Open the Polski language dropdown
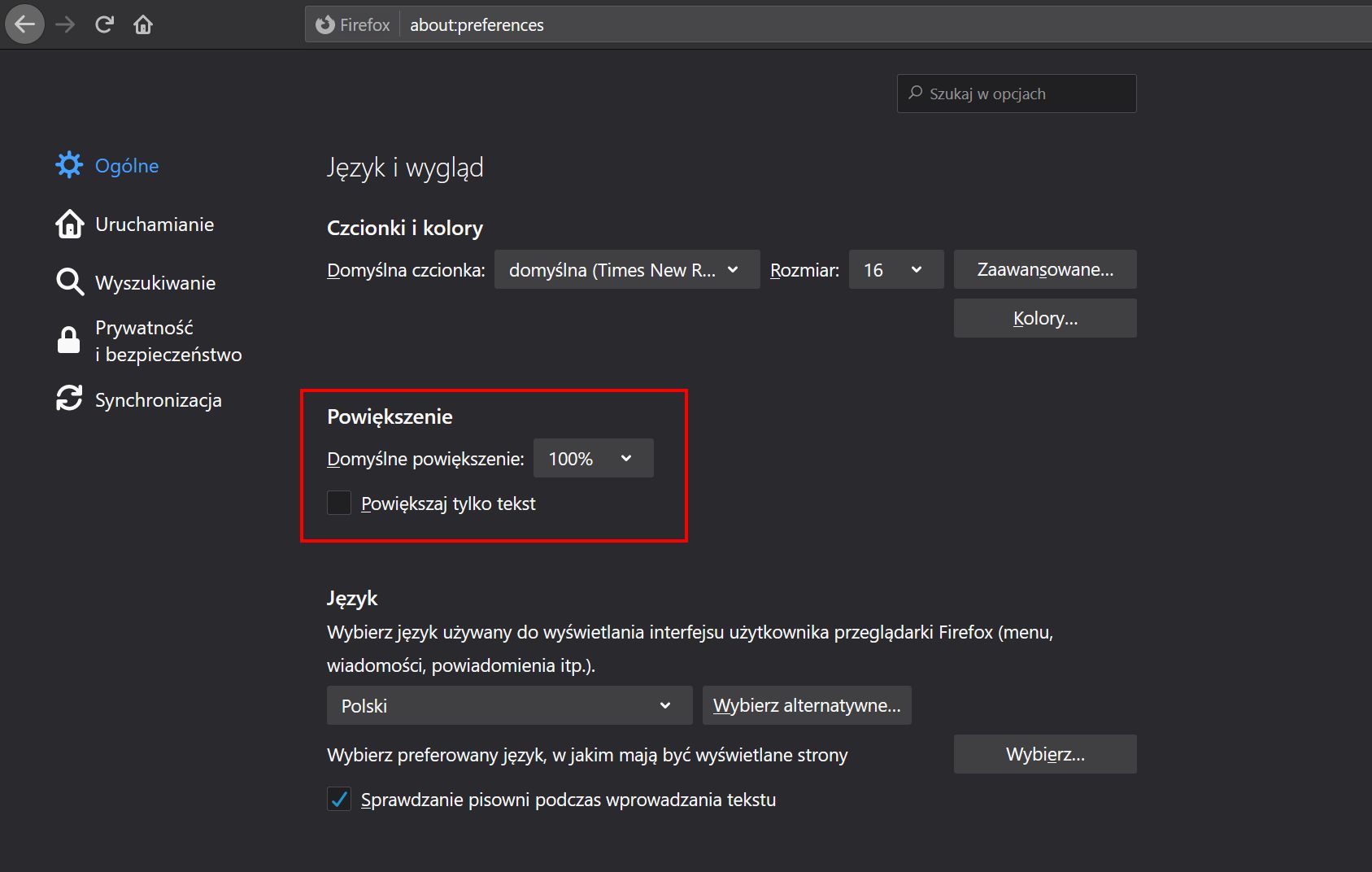 [510, 705]
